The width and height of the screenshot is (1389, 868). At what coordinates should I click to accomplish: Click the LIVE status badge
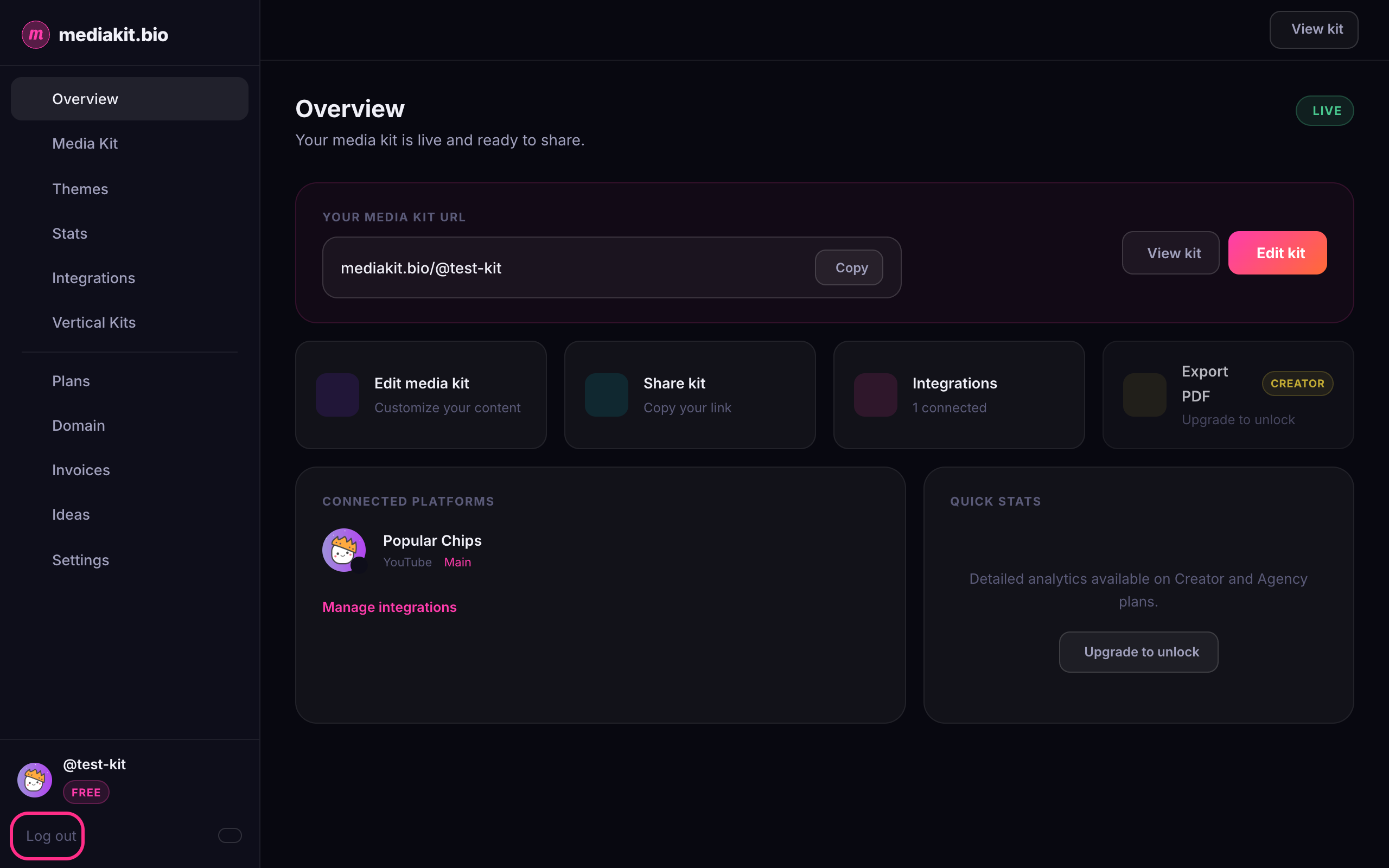point(1325,111)
